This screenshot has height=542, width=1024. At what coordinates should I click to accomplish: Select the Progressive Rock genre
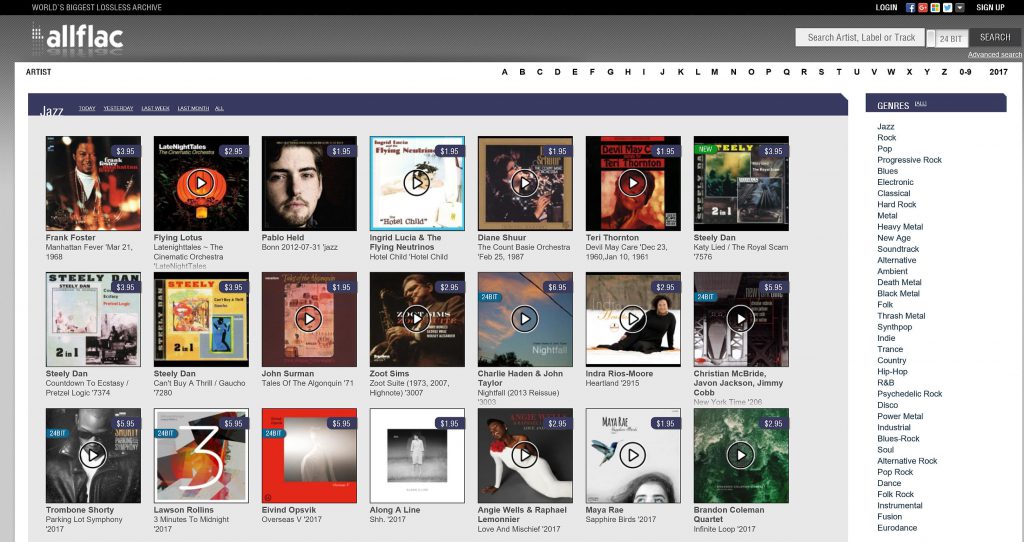(x=909, y=160)
